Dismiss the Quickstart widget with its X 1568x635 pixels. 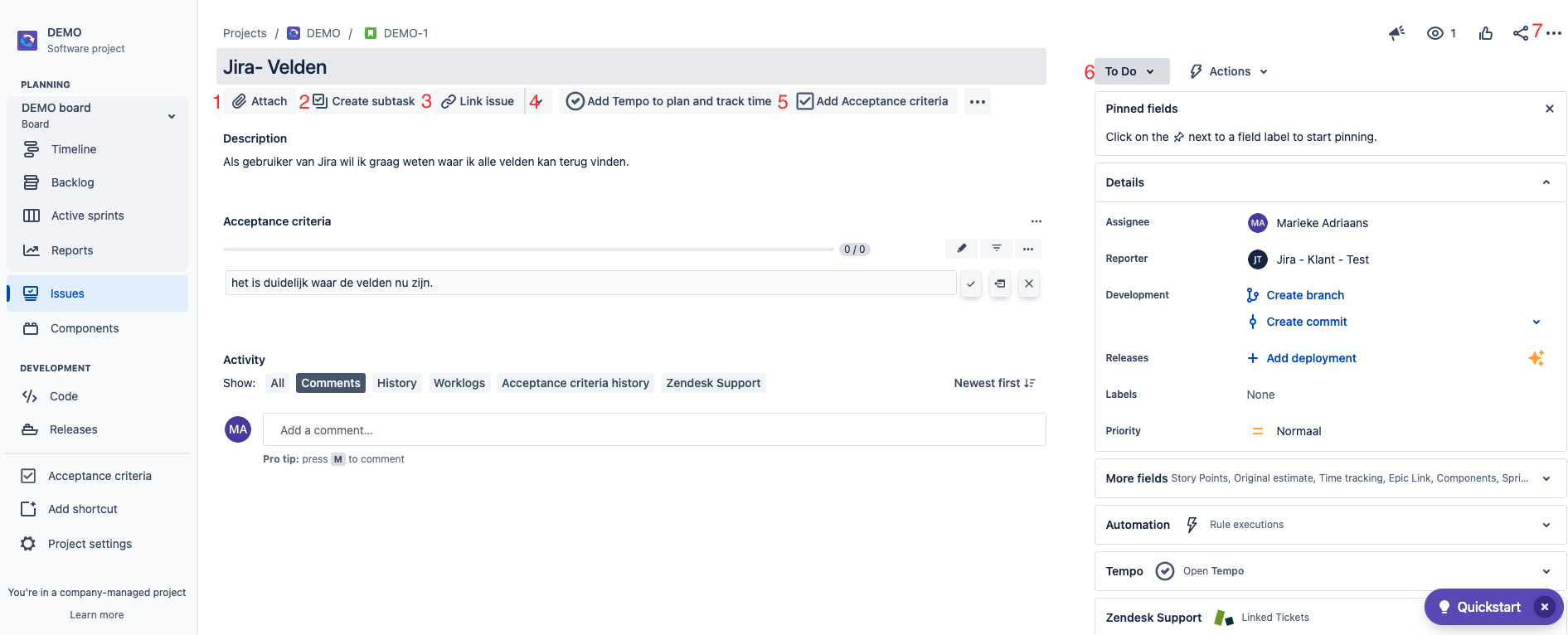[1544, 607]
